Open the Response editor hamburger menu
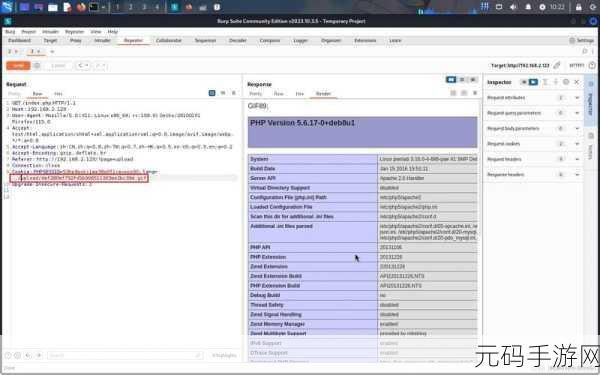The image size is (600, 375). (475, 93)
